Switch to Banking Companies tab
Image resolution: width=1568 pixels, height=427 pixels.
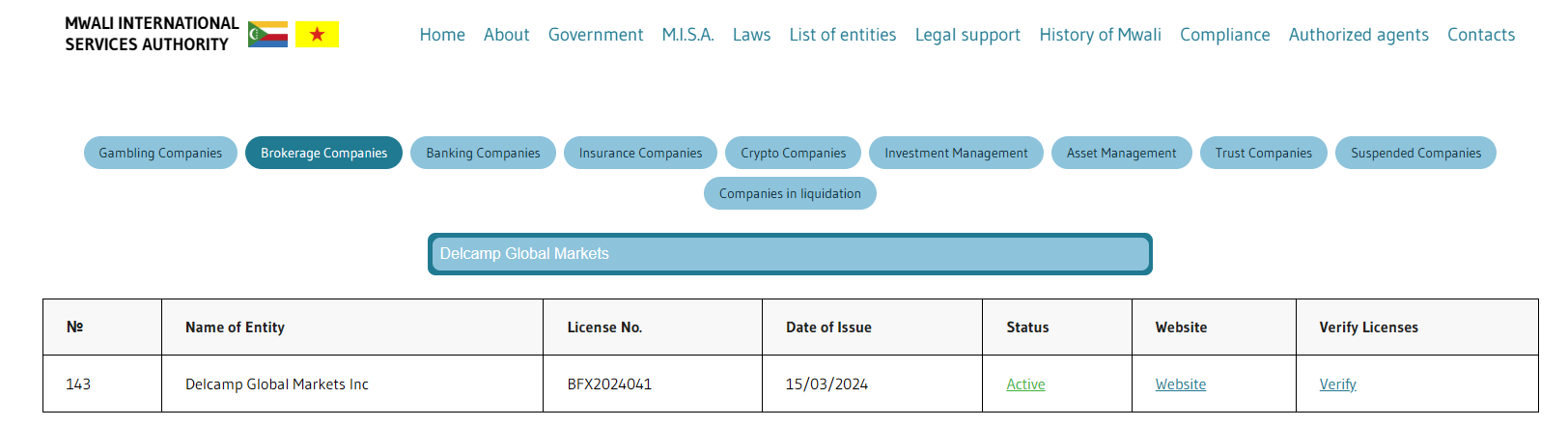click(x=483, y=153)
